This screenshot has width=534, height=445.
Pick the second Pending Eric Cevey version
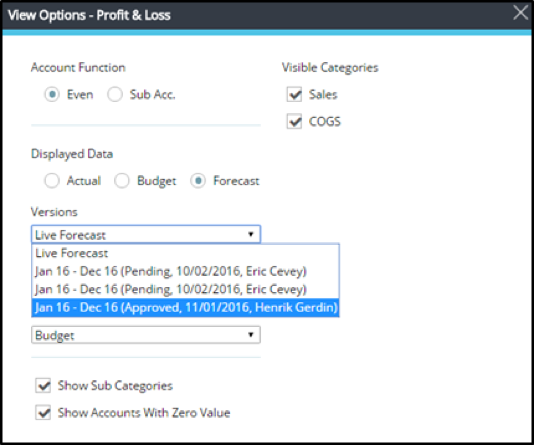[x=185, y=289]
